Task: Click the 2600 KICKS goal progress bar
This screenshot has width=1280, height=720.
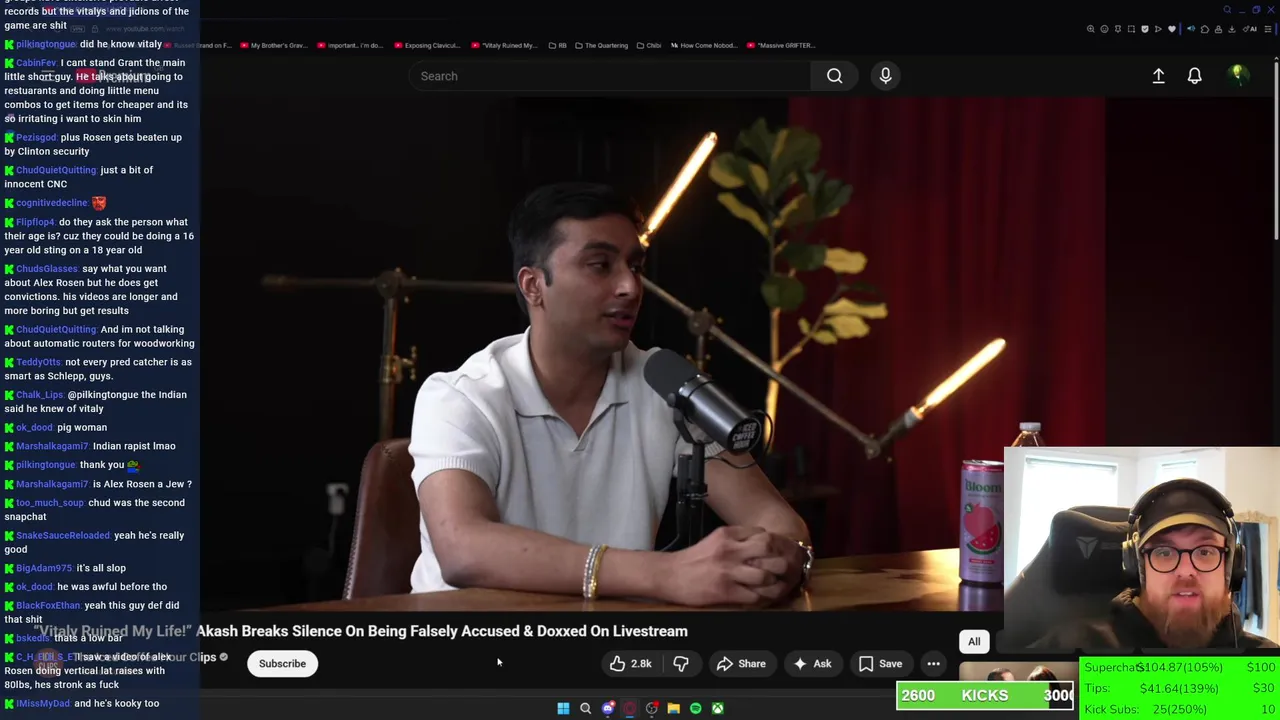Action: pos(985,696)
